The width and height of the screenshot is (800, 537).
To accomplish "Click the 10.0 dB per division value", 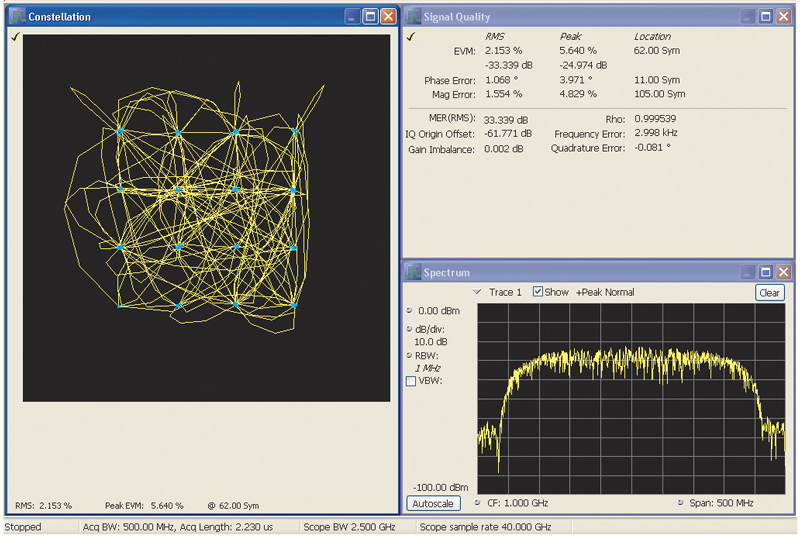I will [432, 341].
